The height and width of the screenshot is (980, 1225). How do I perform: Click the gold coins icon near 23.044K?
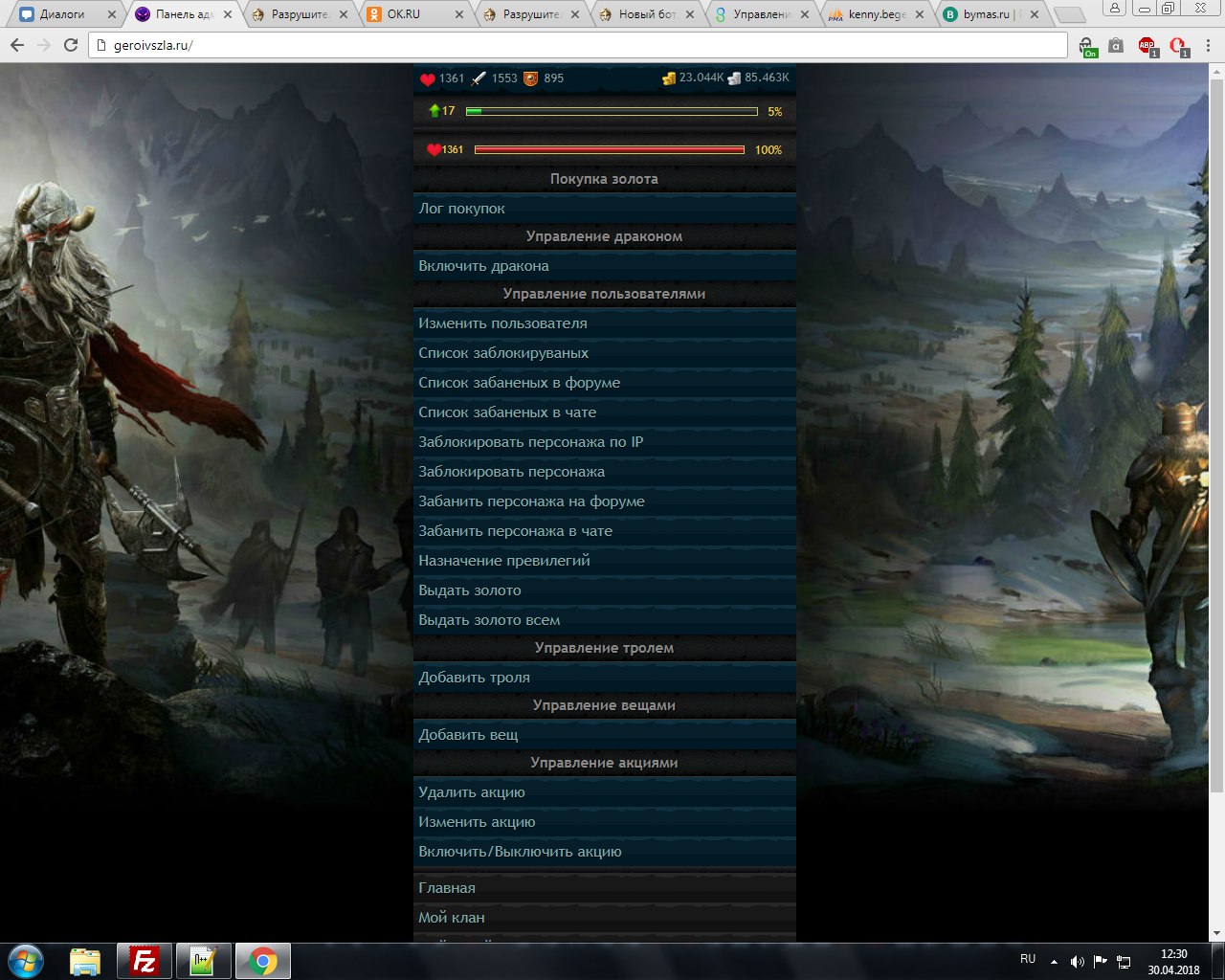pyautogui.click(x=669, y=78)
